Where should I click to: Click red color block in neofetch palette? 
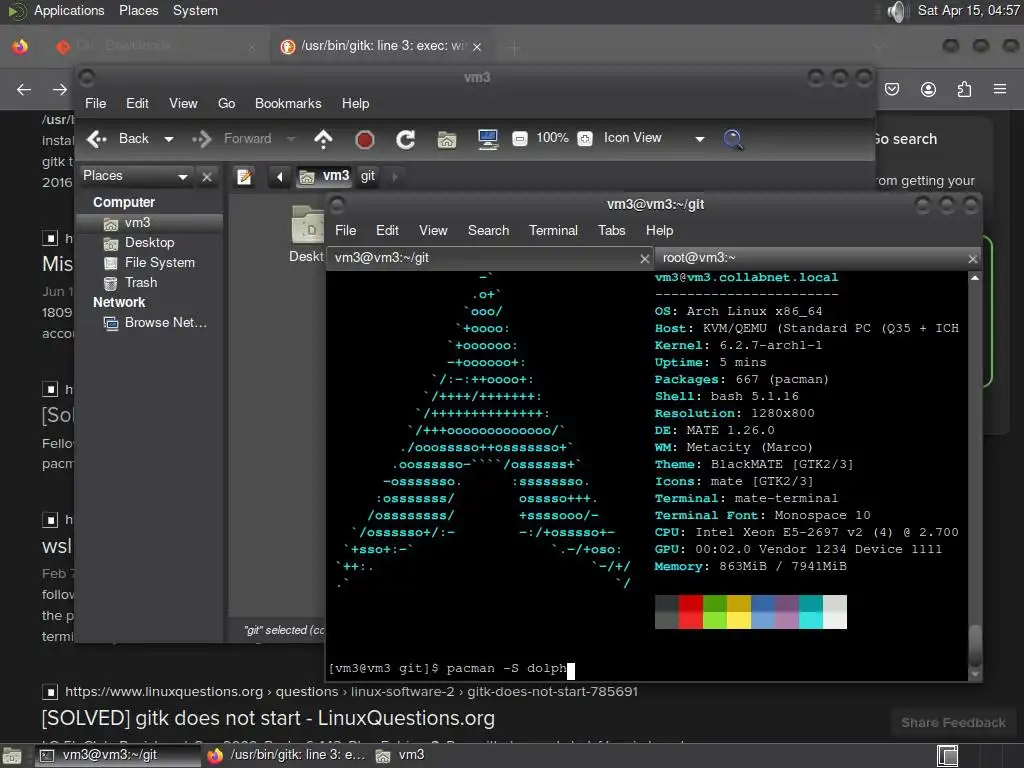coord(690,612)
